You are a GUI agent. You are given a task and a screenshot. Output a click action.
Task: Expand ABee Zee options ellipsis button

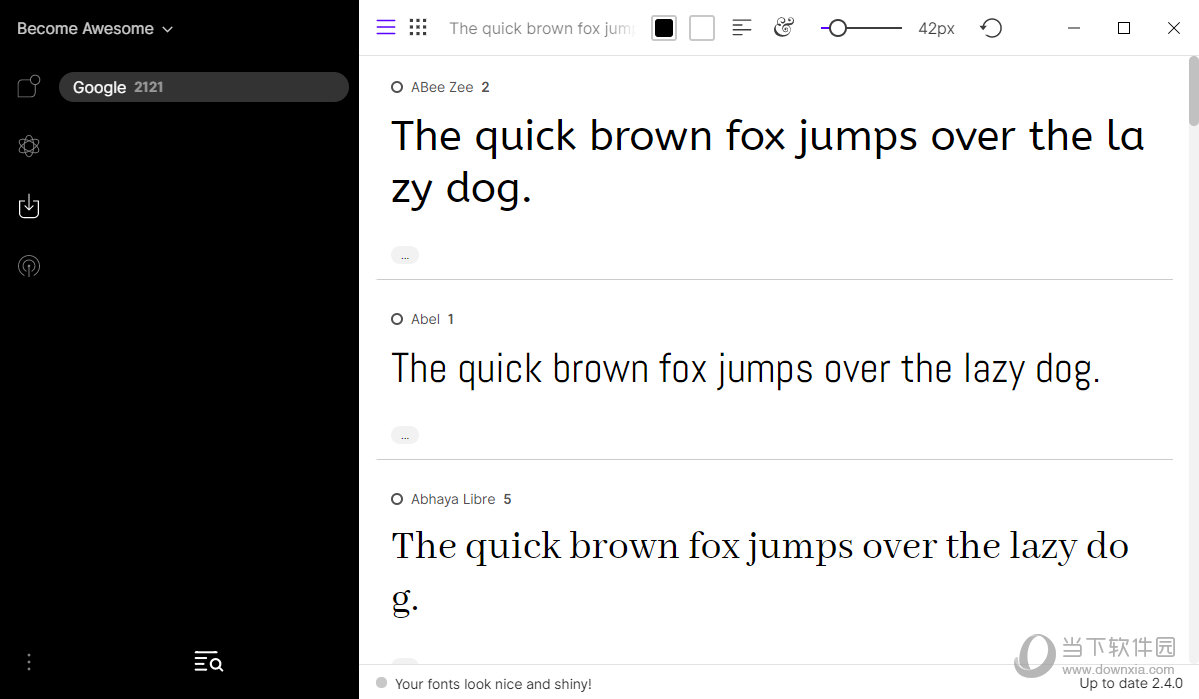click(x=405, y=255)
